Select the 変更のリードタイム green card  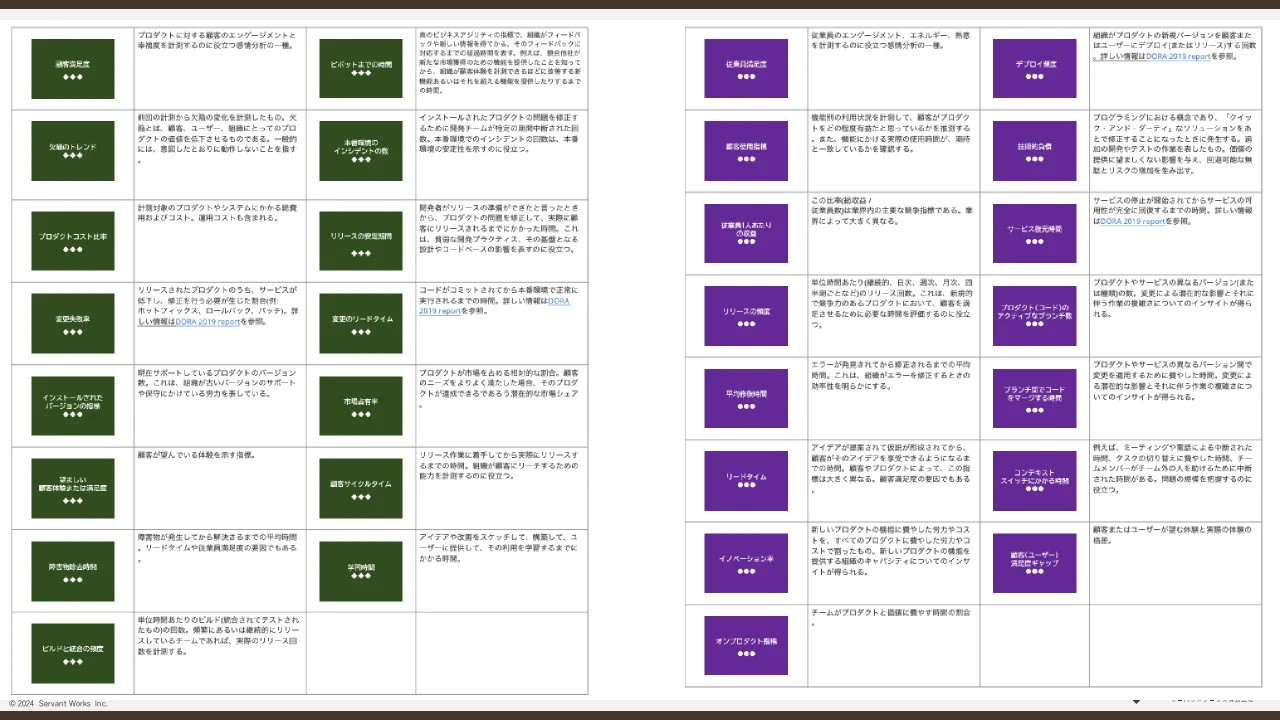click(361, 323)
